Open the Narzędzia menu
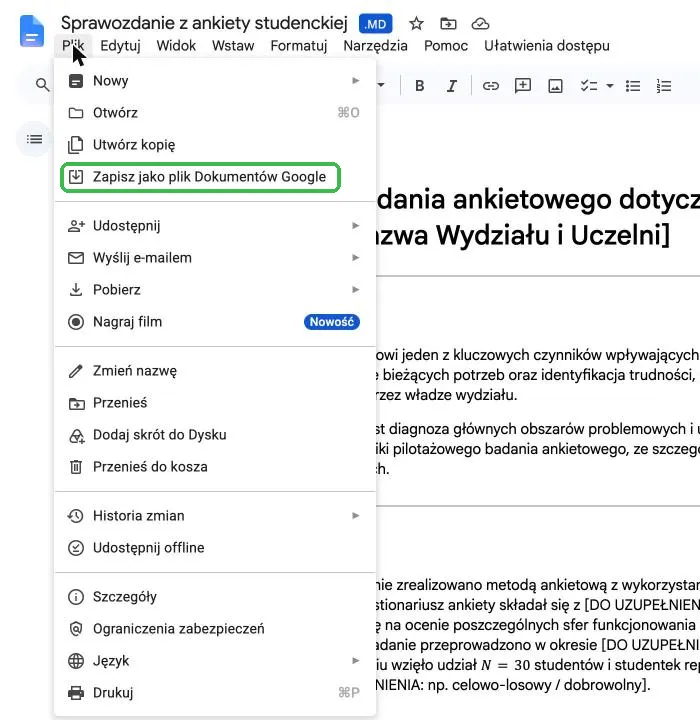This screenshot has height=720, width=700. click(x=375, y=45)
